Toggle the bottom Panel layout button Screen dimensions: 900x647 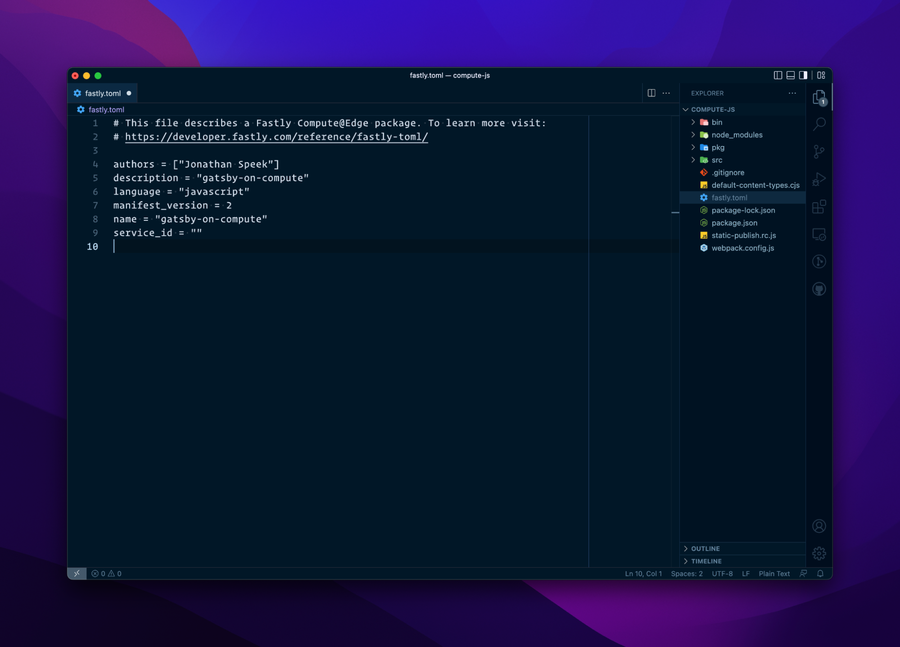[x=790, y=75]
